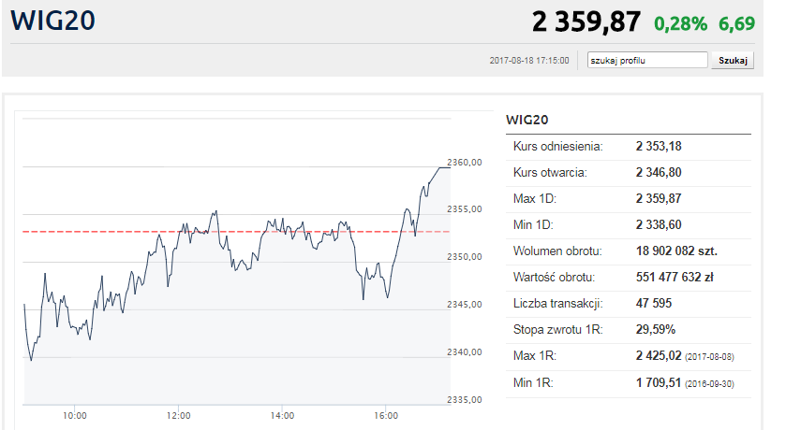Viewport: 786px width, 430px height.
Task: Click the 14:00 label on time axis
Action: [282, 415]
